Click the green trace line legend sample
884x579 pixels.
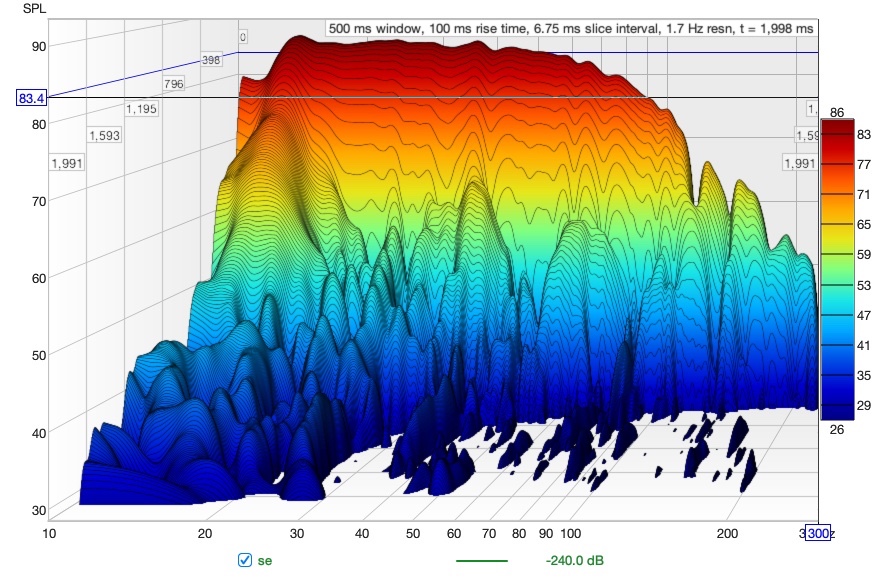tap(481, 561)
